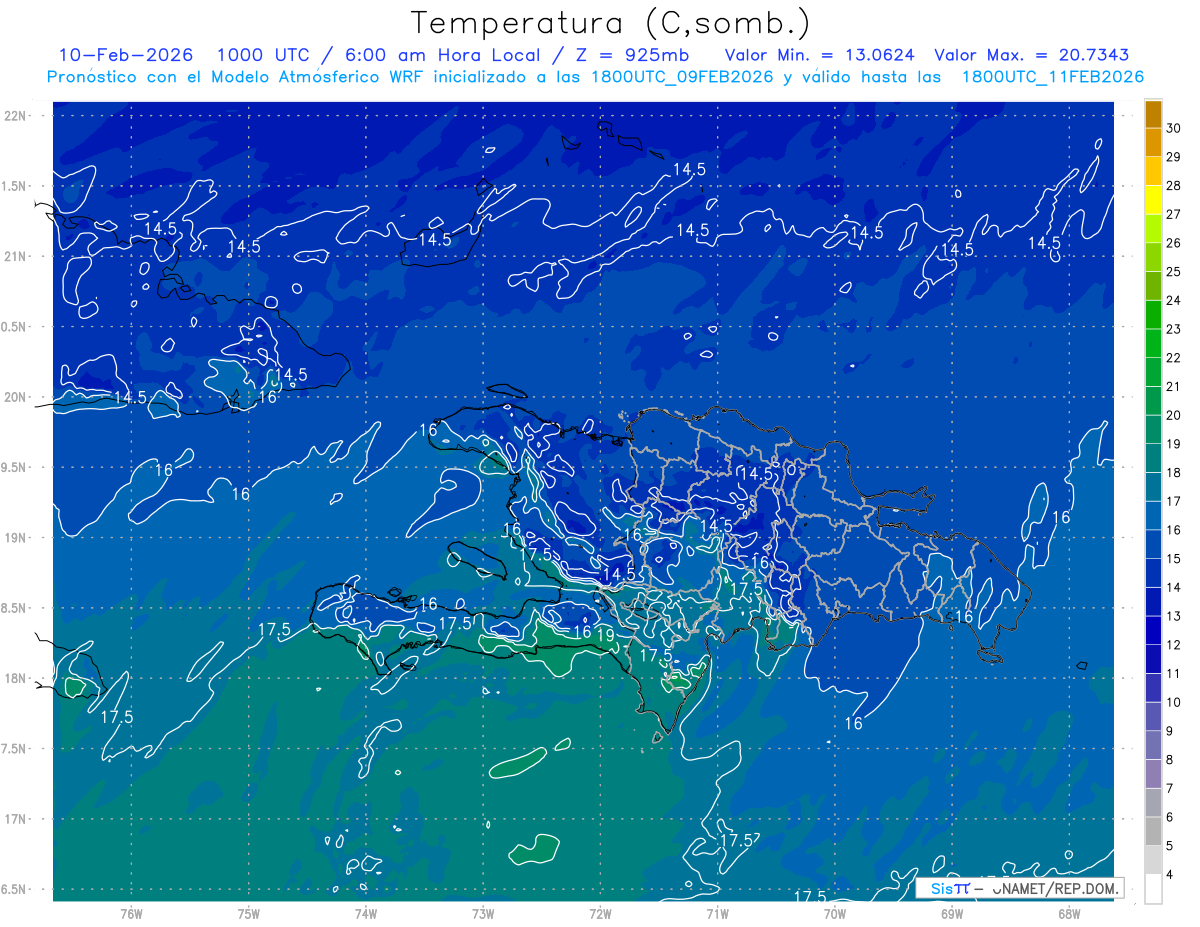1200x927 pixels.
Task: Click legend value label '4'
Action: tap(1169, 874)
